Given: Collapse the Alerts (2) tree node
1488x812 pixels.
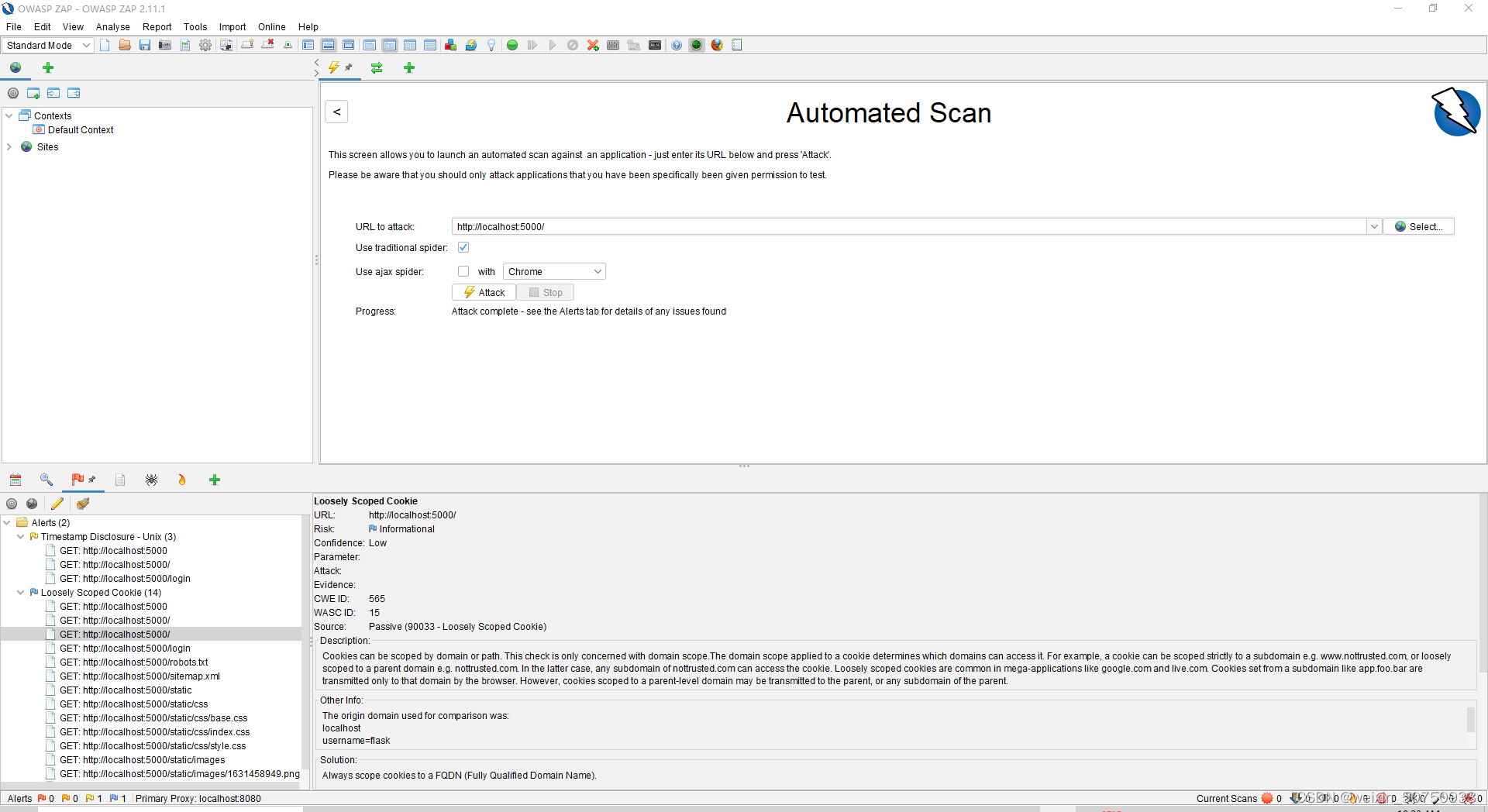Looking at the screenshot, I should [7, 523].
